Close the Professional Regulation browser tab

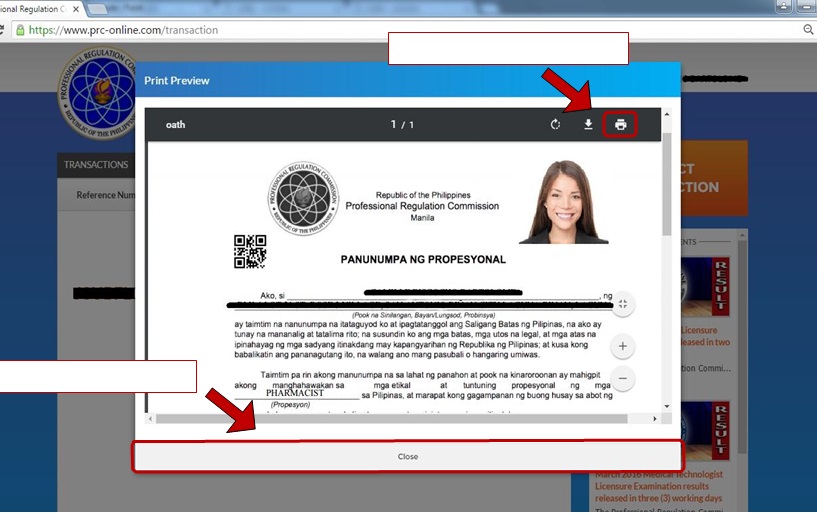click(x=76, y=9)
